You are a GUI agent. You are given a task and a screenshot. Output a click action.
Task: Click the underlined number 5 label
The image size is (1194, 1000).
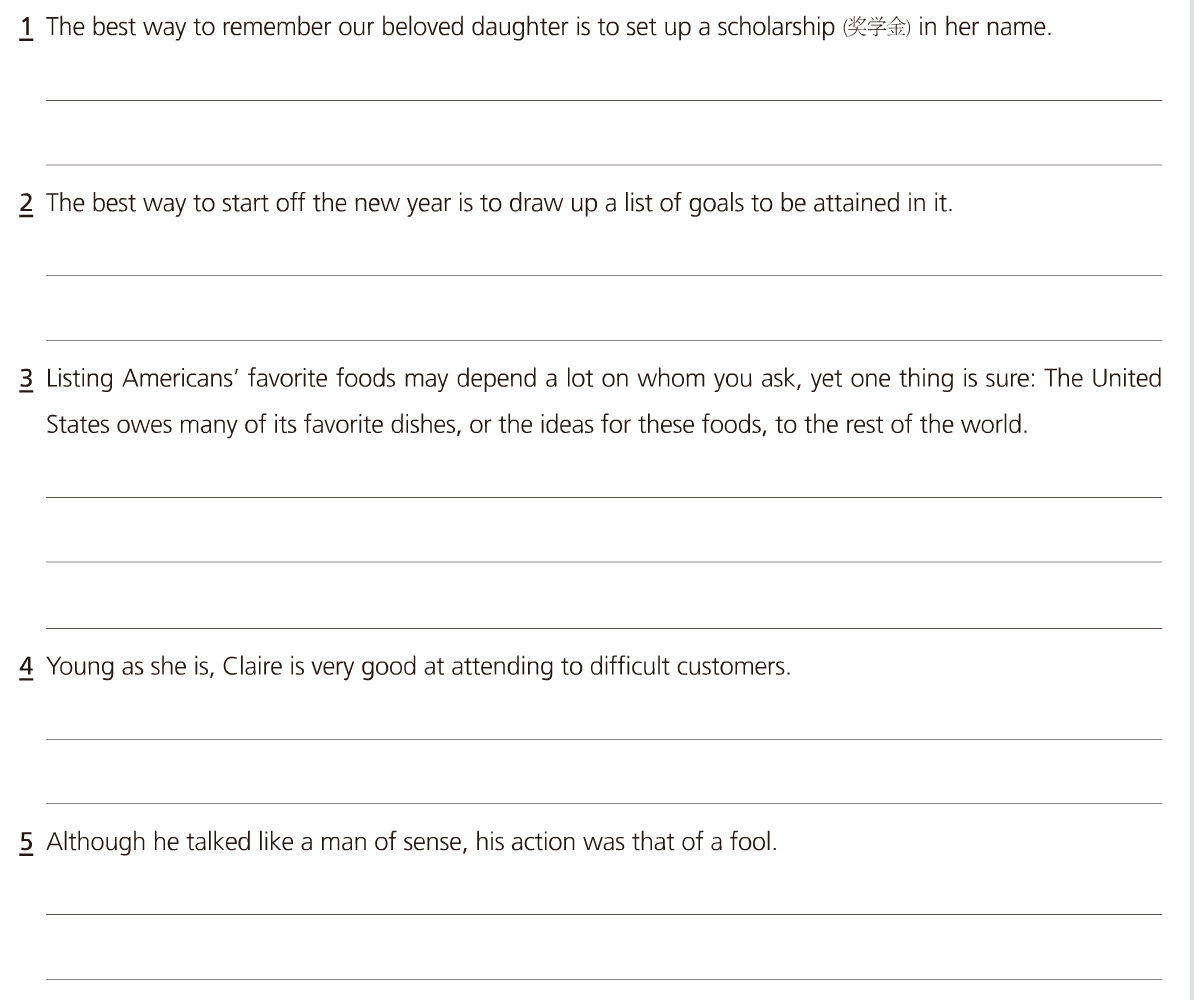(x=27, y=843)
